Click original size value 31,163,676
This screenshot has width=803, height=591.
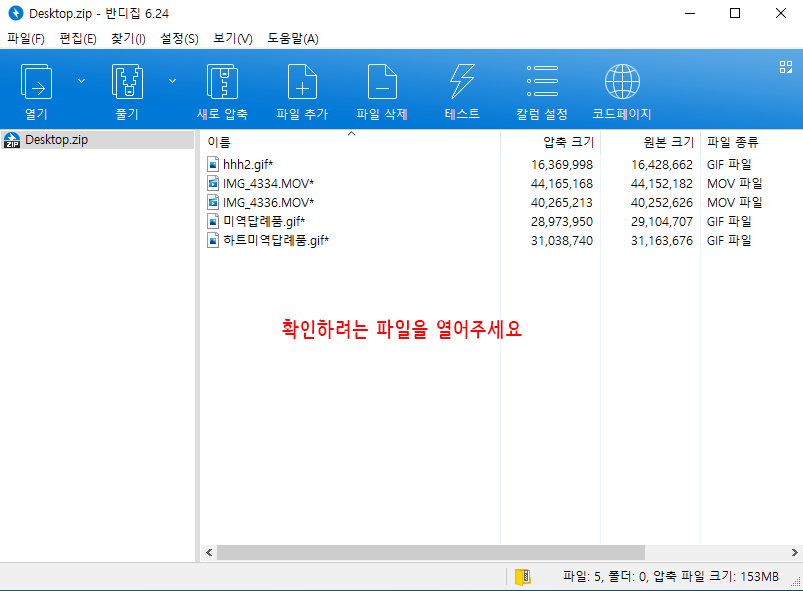pos(662,240)
